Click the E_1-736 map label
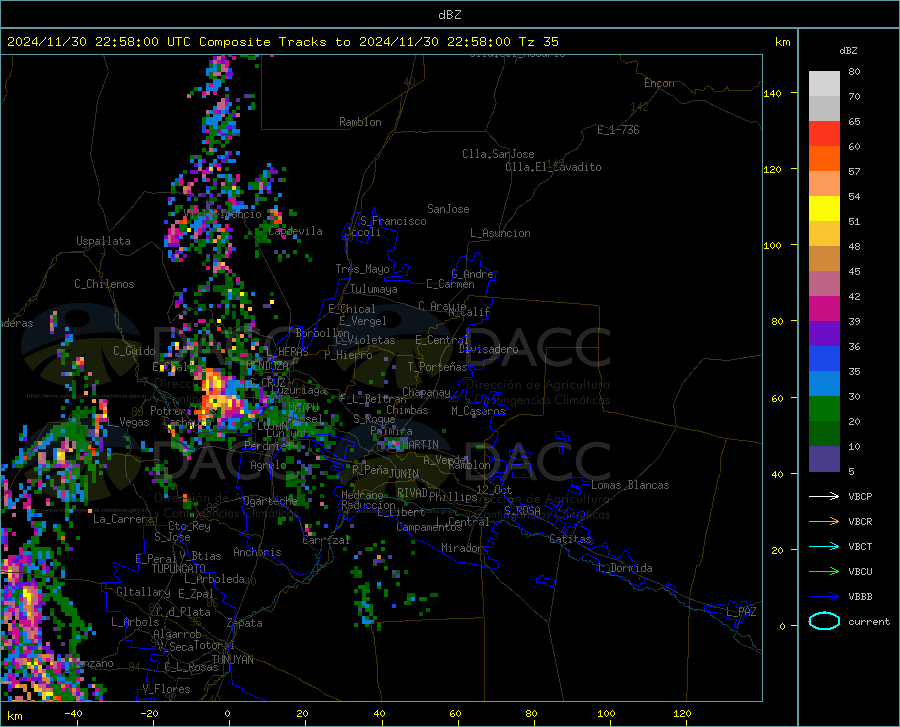This screenshot has height=727, width=900. (x=618, y=130)
